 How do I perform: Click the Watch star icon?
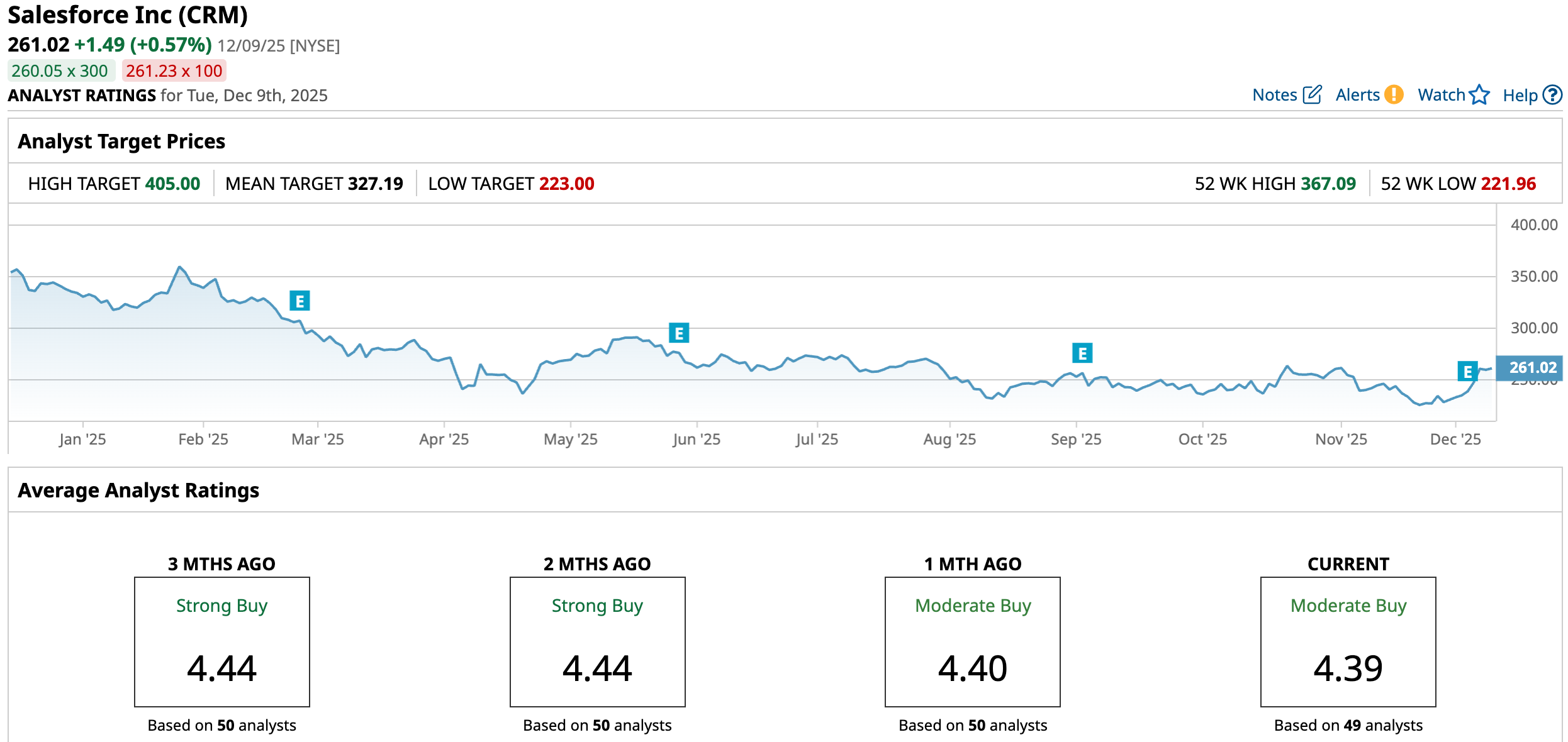click(1479, 95)
